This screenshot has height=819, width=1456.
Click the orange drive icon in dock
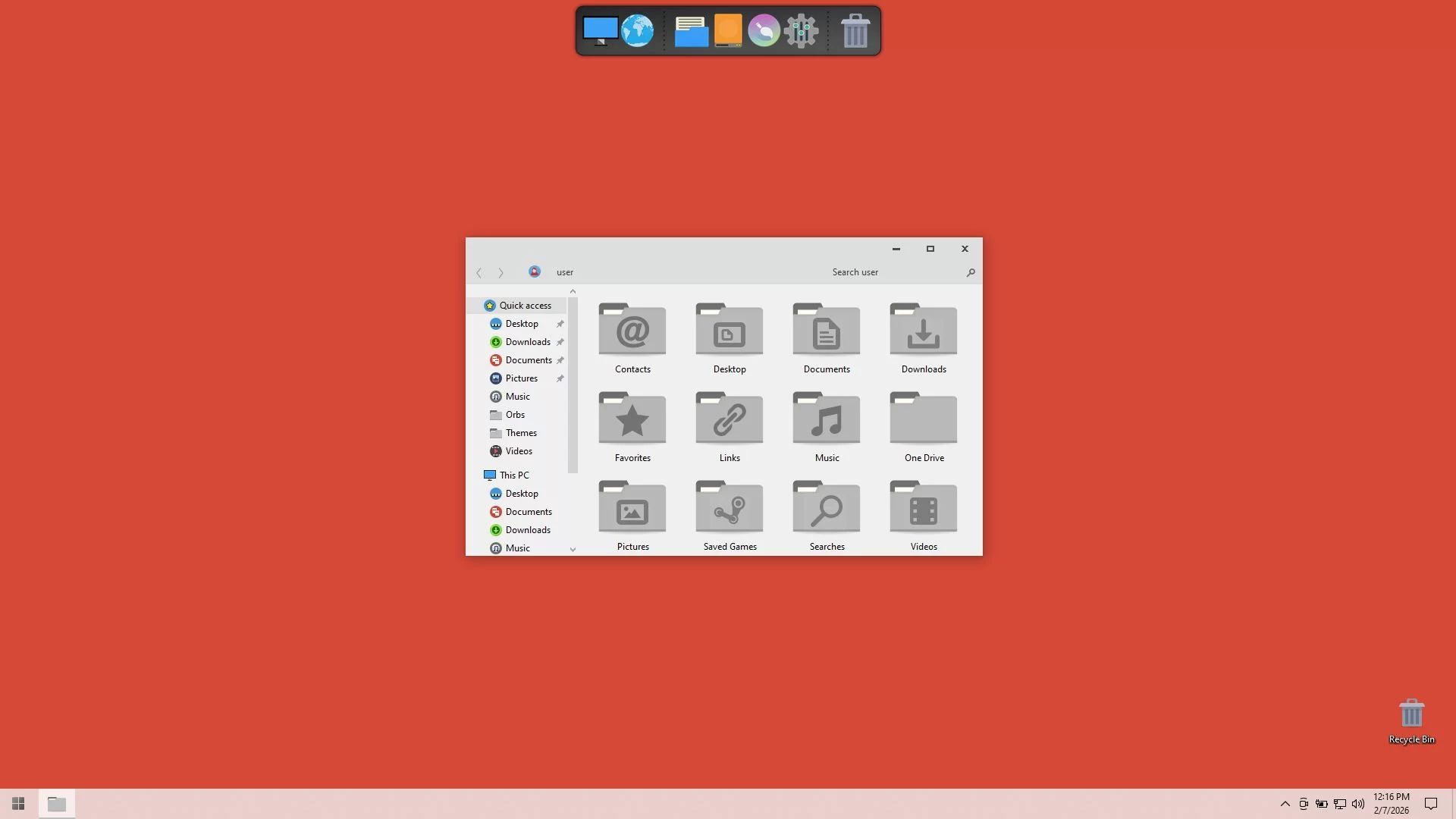coord(728,31)
